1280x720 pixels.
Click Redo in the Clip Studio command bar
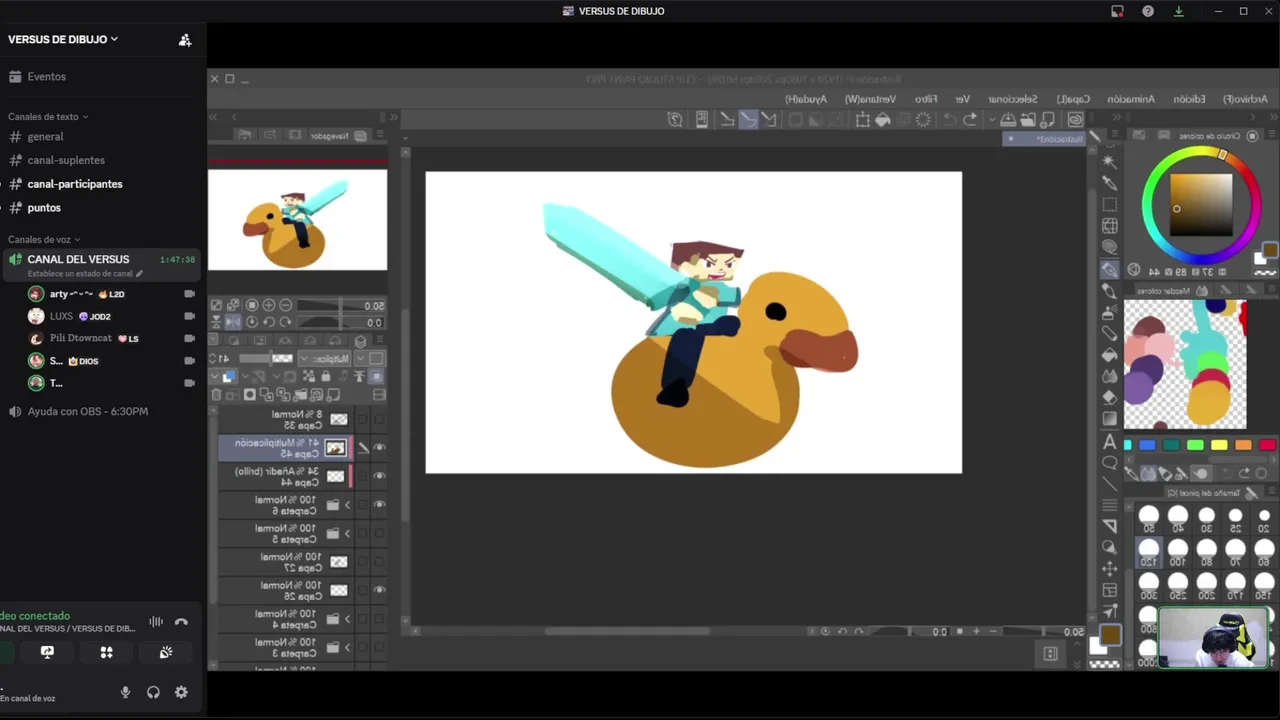coord(949,120)
